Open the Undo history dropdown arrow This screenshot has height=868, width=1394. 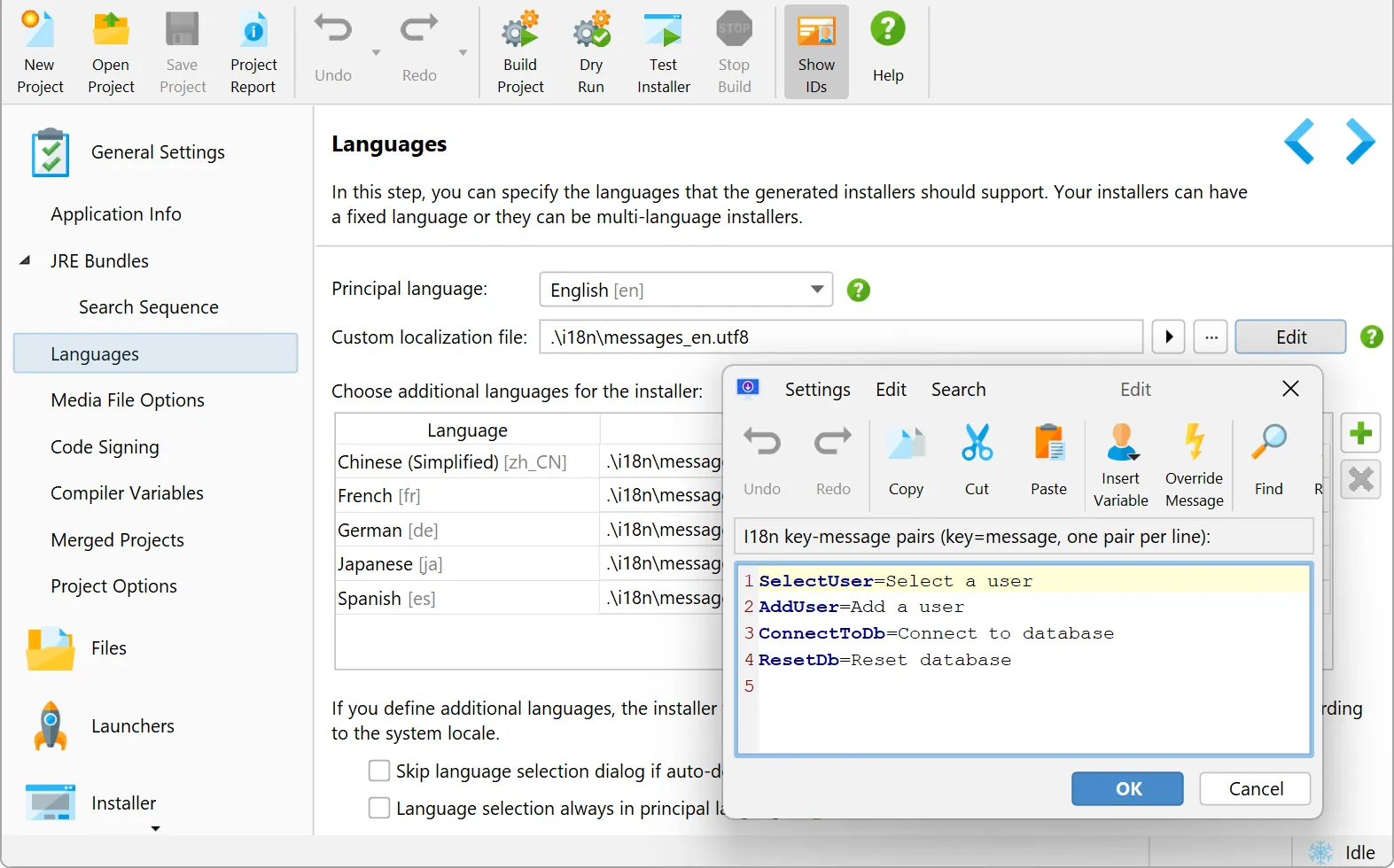376,53
